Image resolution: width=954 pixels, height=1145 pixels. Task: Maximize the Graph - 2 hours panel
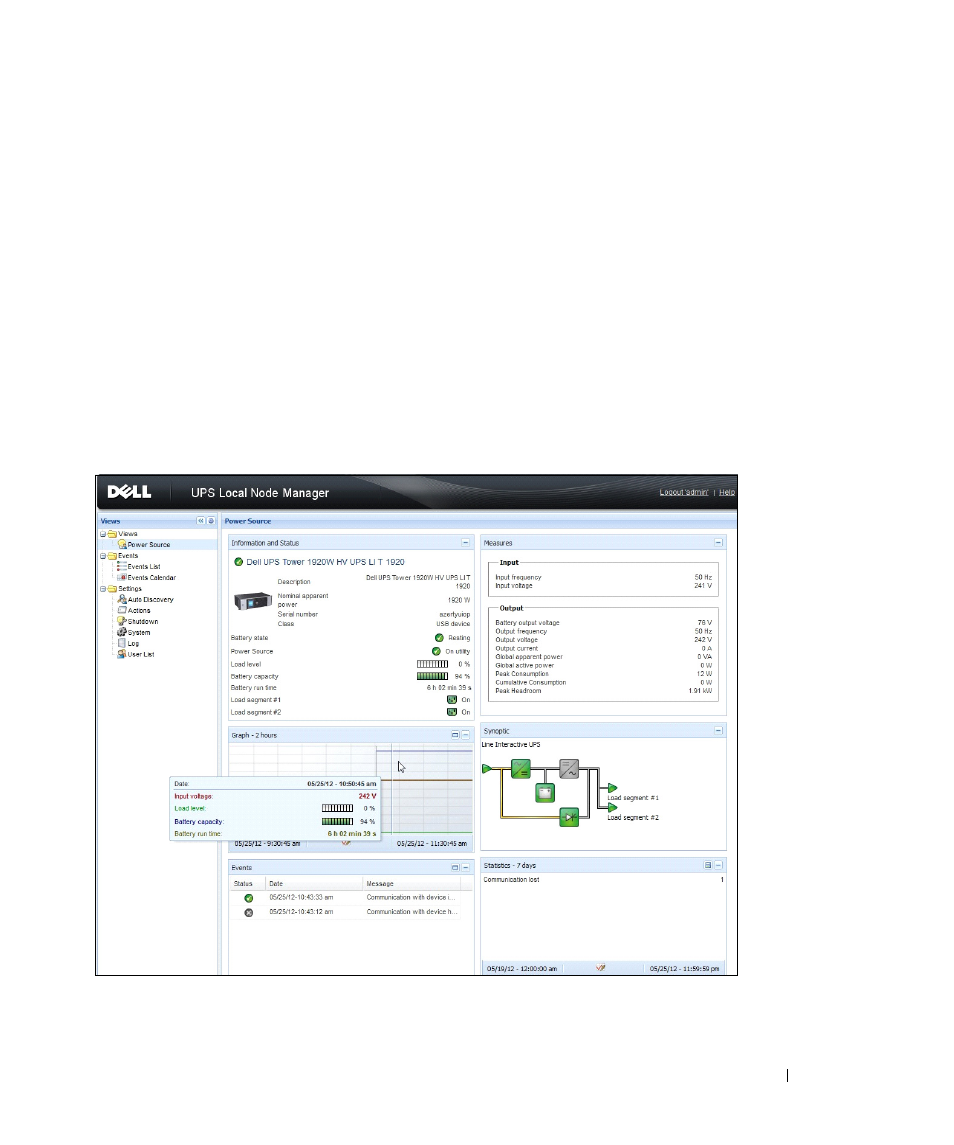click(x=455, y=735)
